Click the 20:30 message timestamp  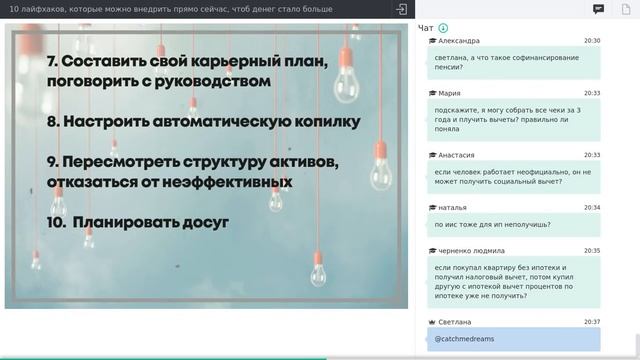click(x=592, y=41)
